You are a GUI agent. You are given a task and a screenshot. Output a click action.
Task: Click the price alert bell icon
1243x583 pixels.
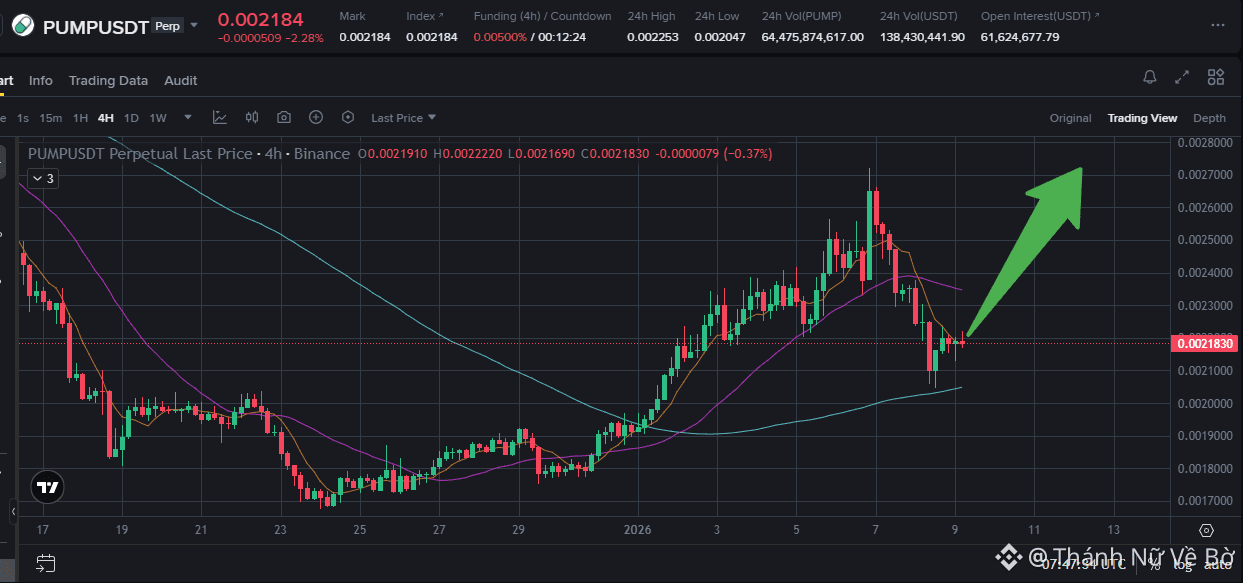tap(1150, 77)
